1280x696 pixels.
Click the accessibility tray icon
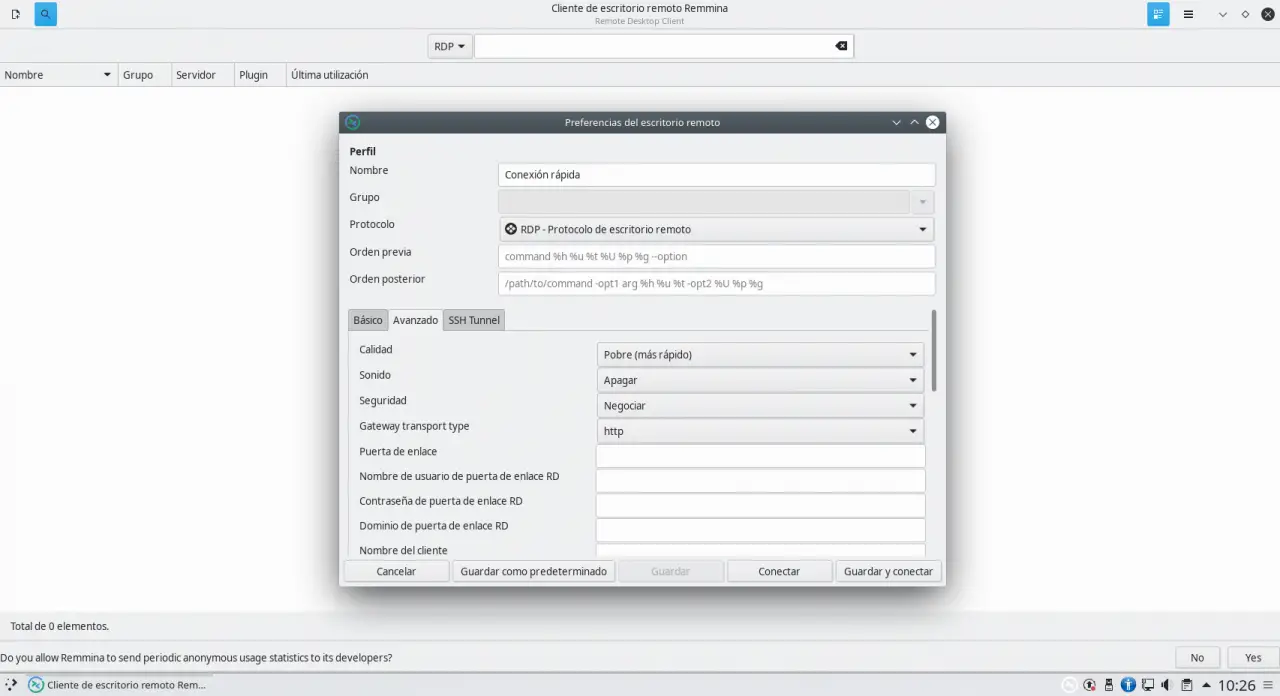(1128, 685)
